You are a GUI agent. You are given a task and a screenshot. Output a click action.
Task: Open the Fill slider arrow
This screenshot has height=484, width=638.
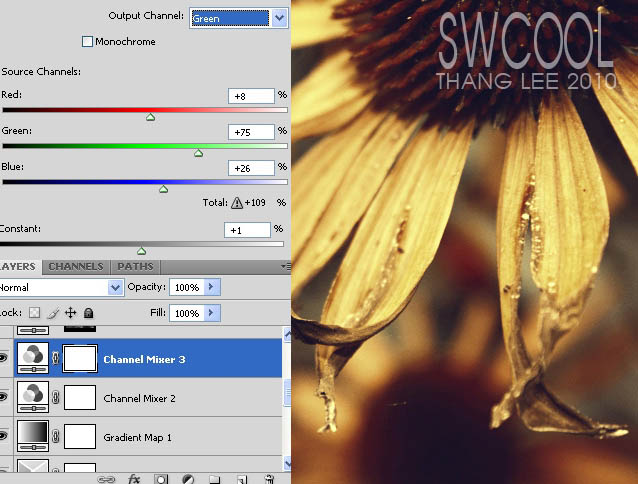[212, 313]
